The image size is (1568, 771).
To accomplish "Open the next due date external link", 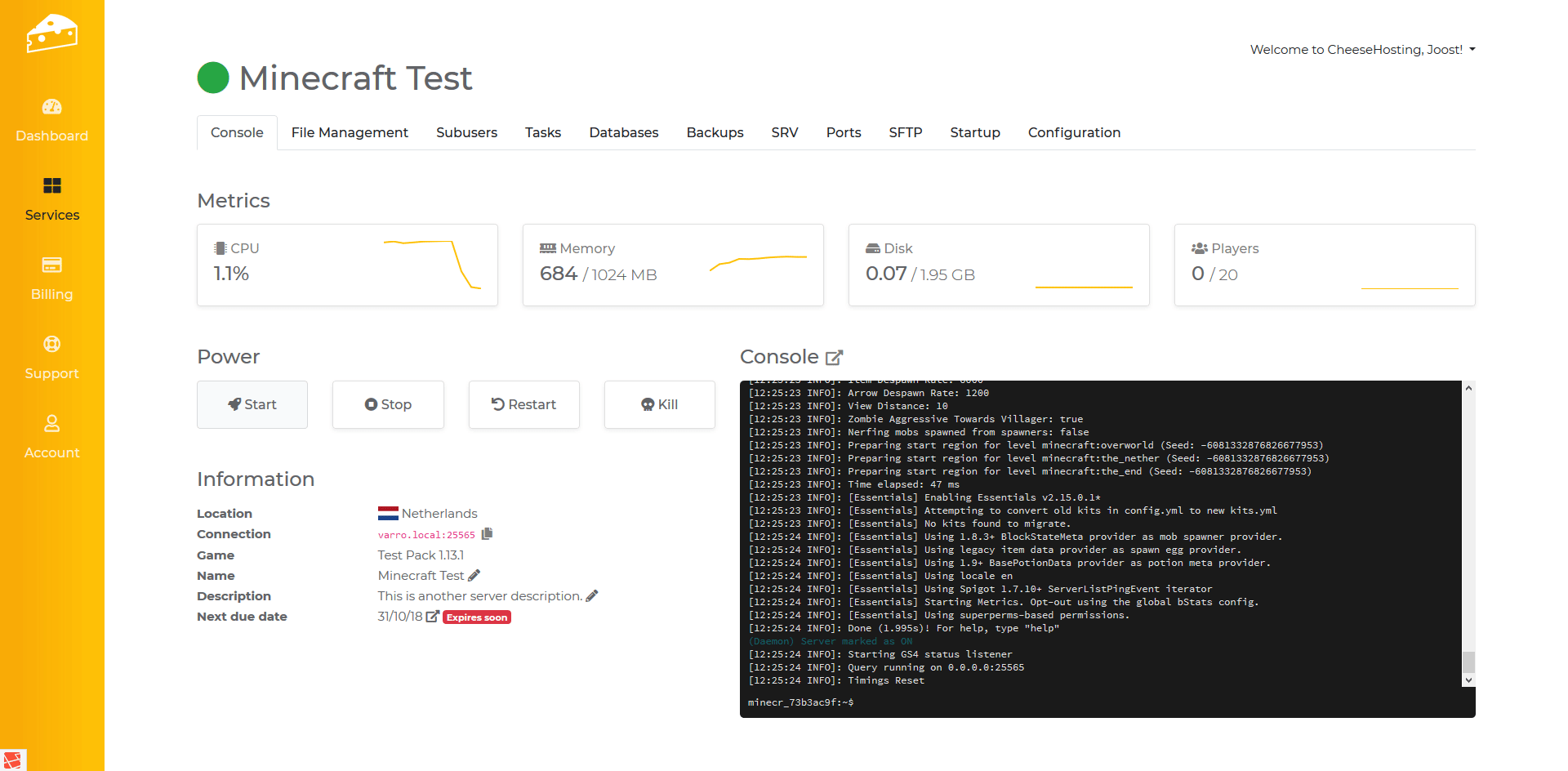I will [433, 617].
